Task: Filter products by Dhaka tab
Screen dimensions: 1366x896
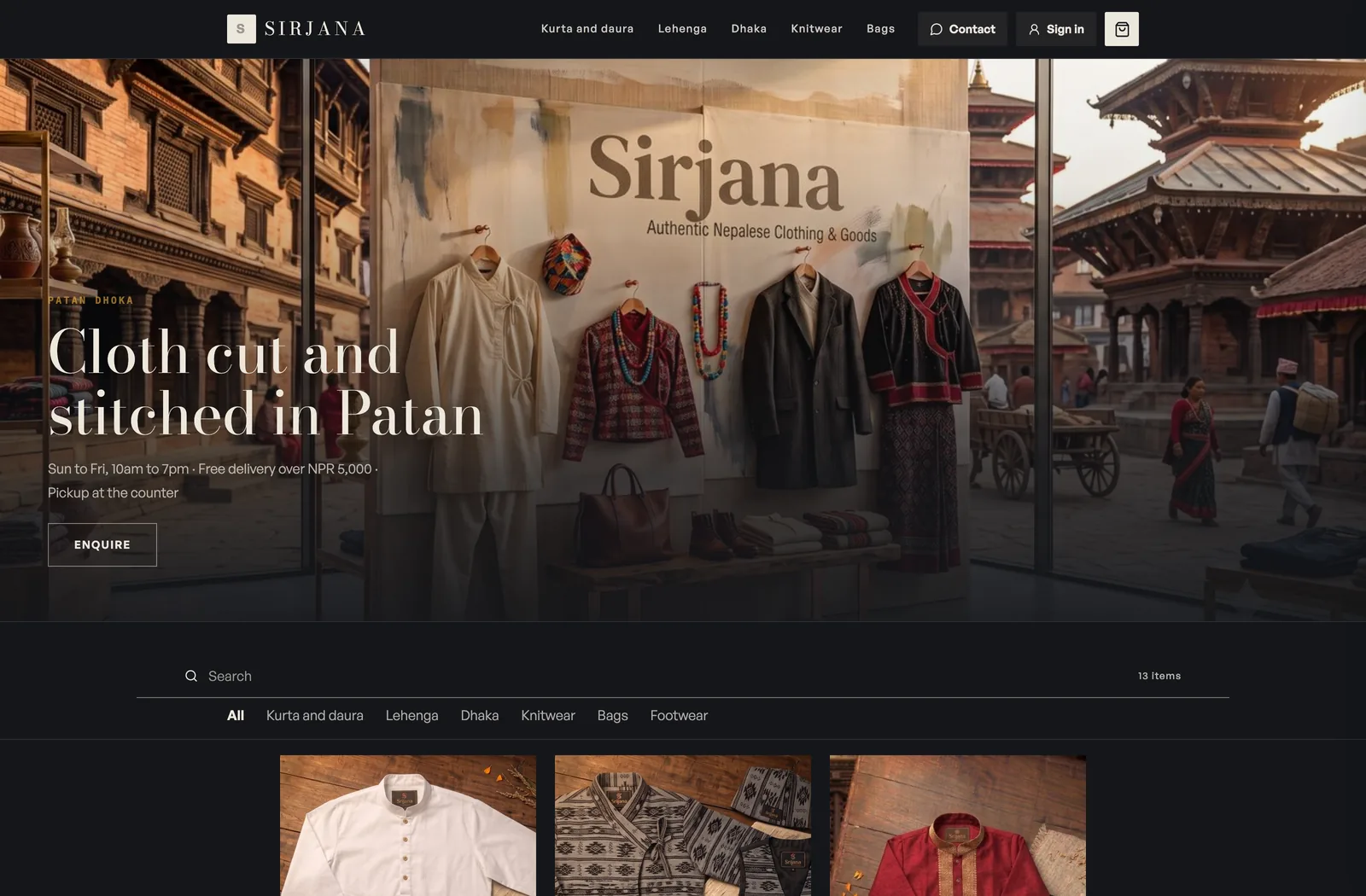Action: pos(480,715)
